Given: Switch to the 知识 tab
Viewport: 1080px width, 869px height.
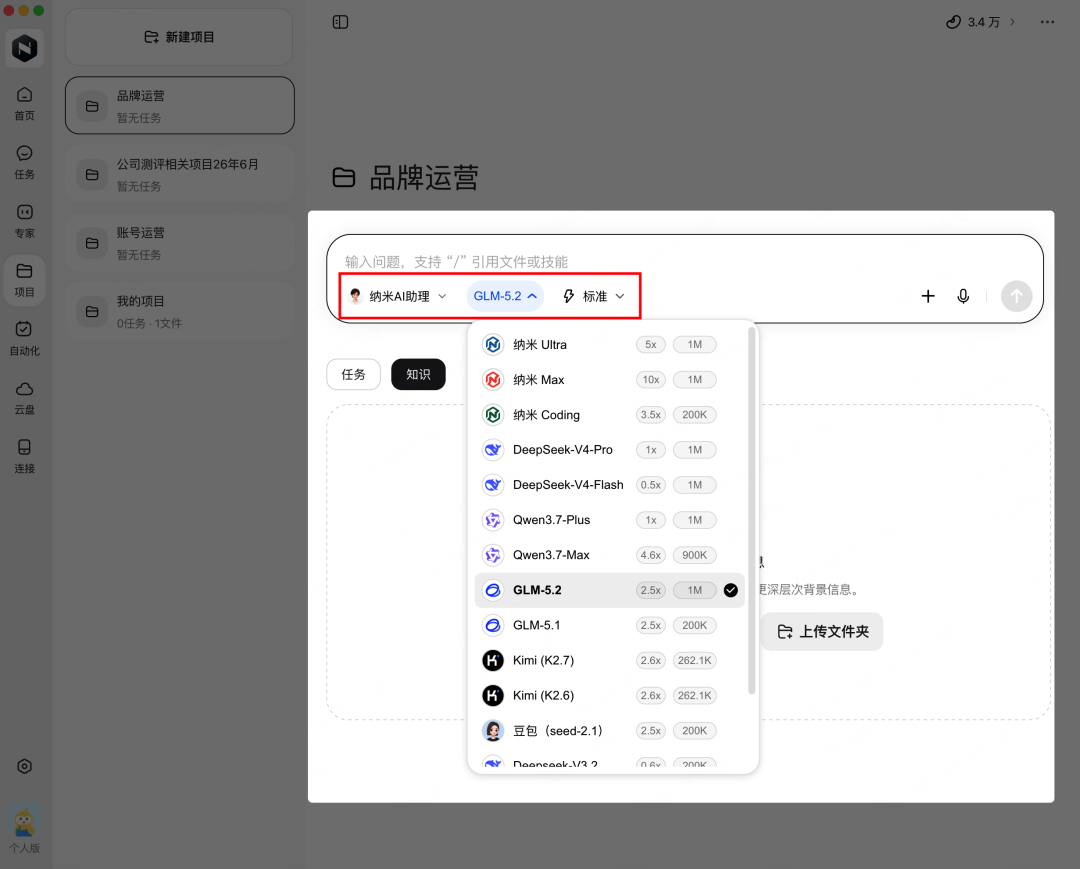Looking at the screenshot, I should coord(418,375).
